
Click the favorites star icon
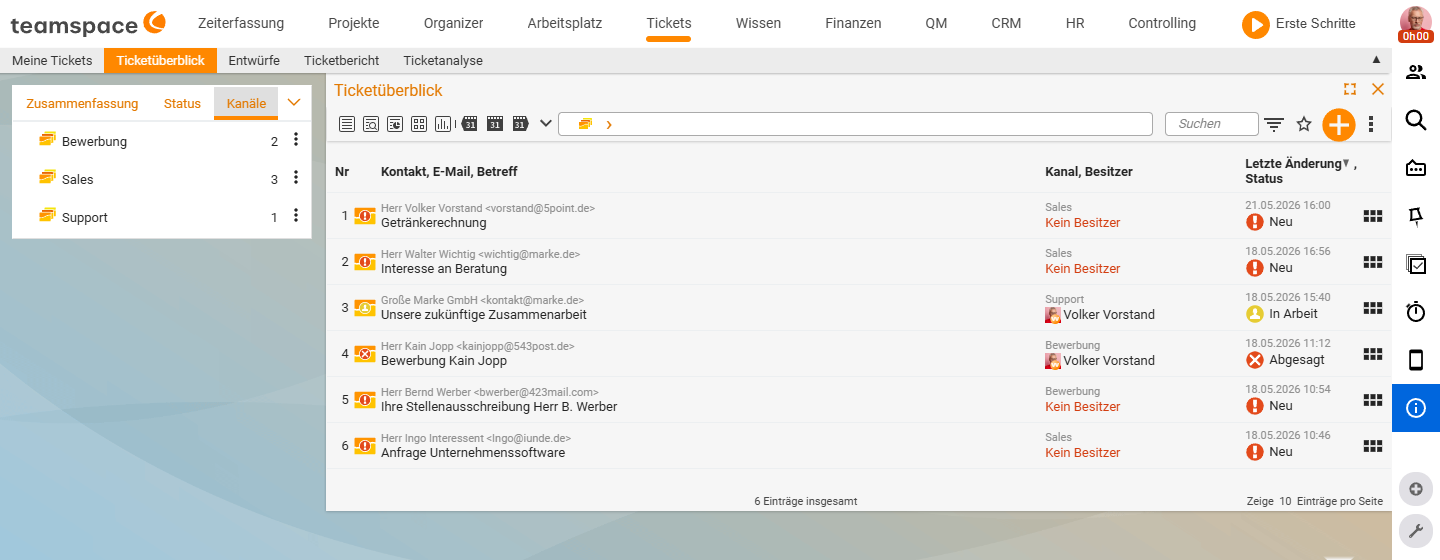click(1304, 124)
